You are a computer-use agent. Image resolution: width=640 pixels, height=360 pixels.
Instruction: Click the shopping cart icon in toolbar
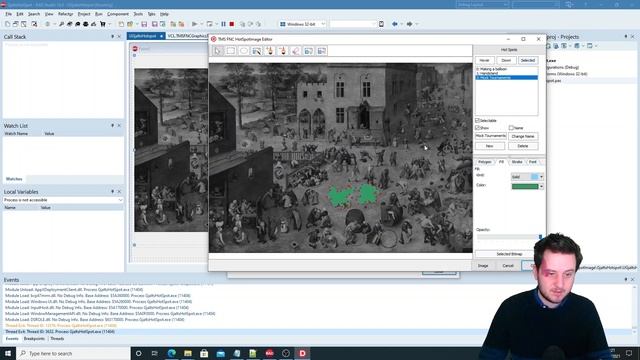(102, 24)
